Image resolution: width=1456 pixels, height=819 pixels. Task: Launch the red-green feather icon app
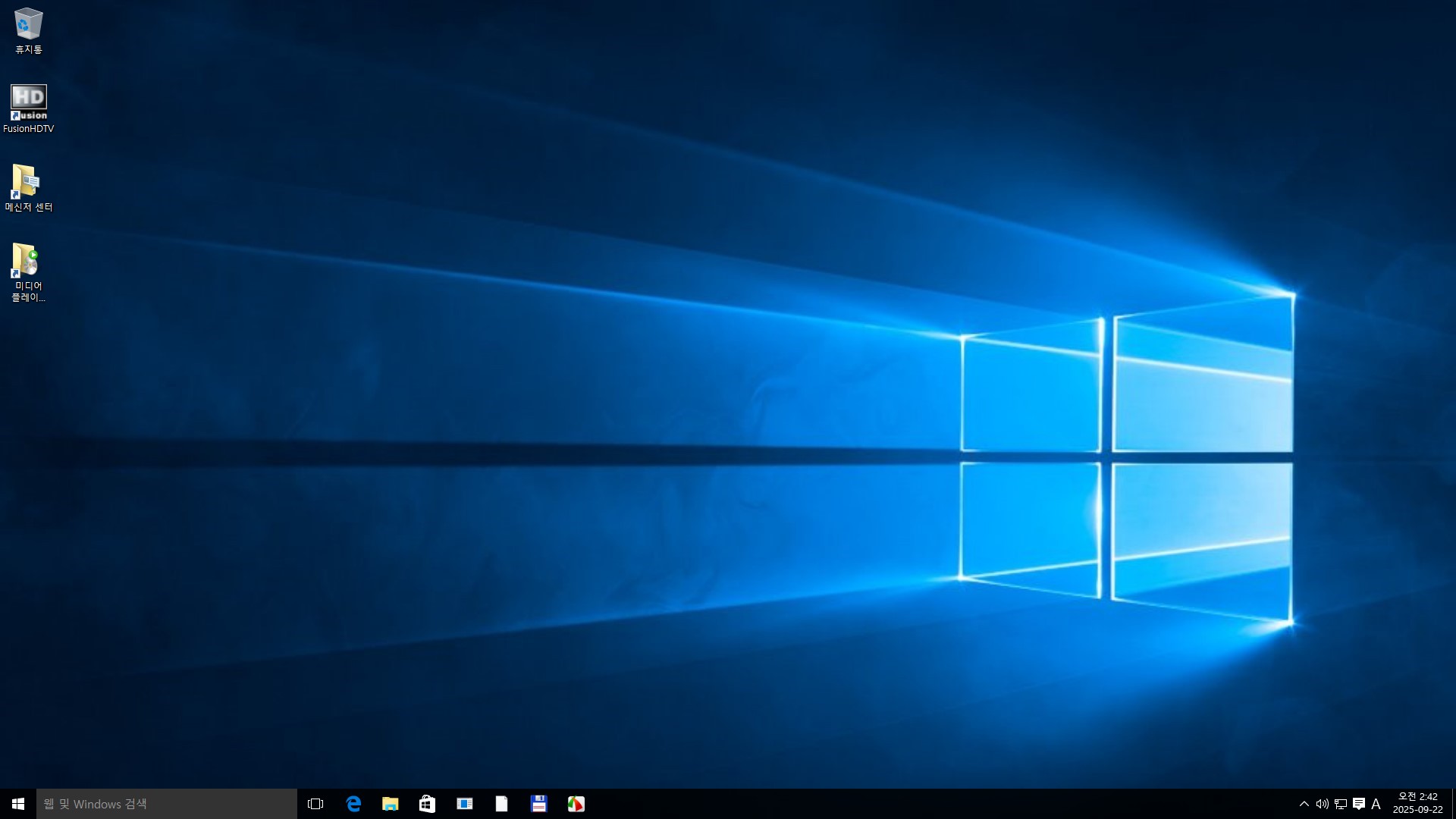point(576,804)
